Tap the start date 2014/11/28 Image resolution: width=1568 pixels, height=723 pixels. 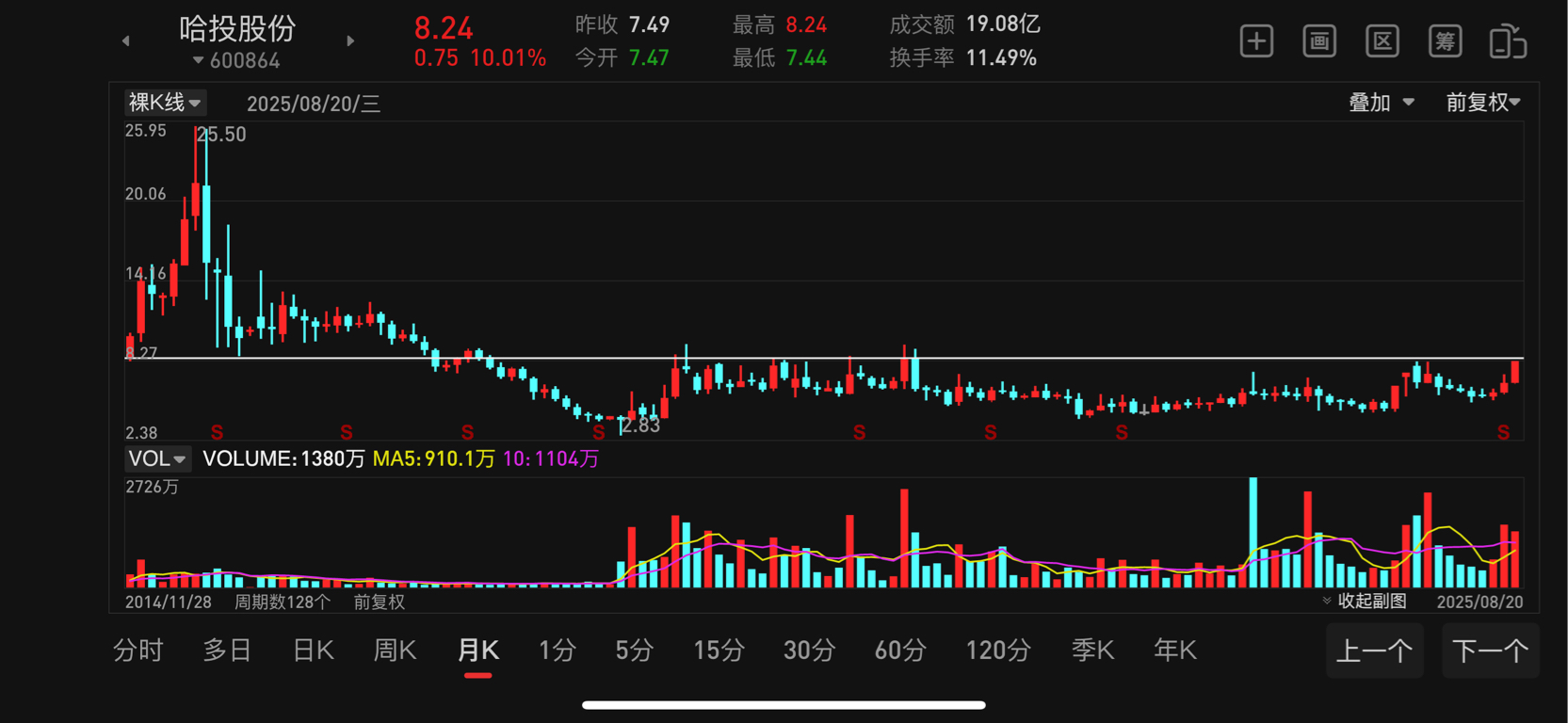click(169, 602)
